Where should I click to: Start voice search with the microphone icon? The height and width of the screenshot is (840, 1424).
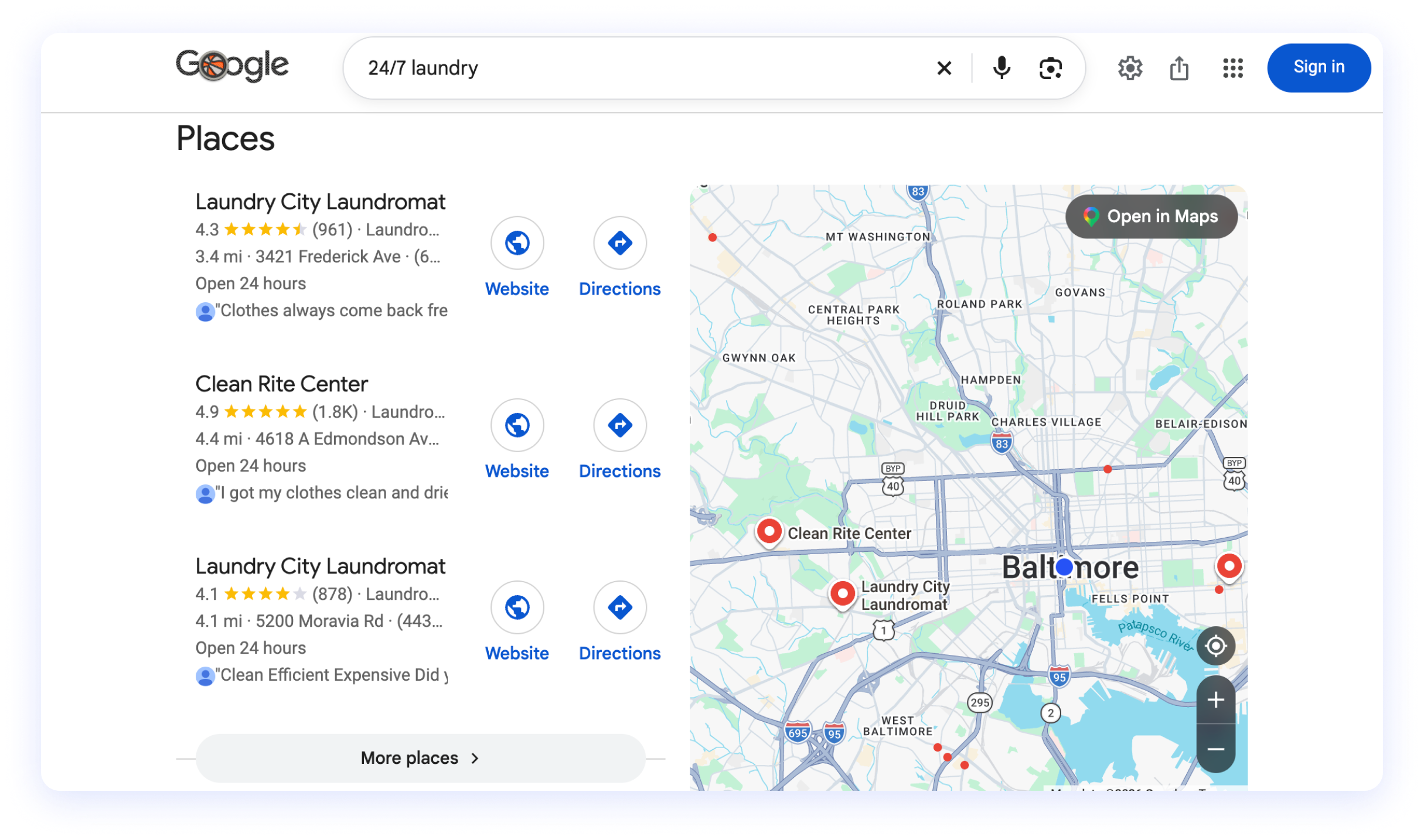[x=1001, y=68]
